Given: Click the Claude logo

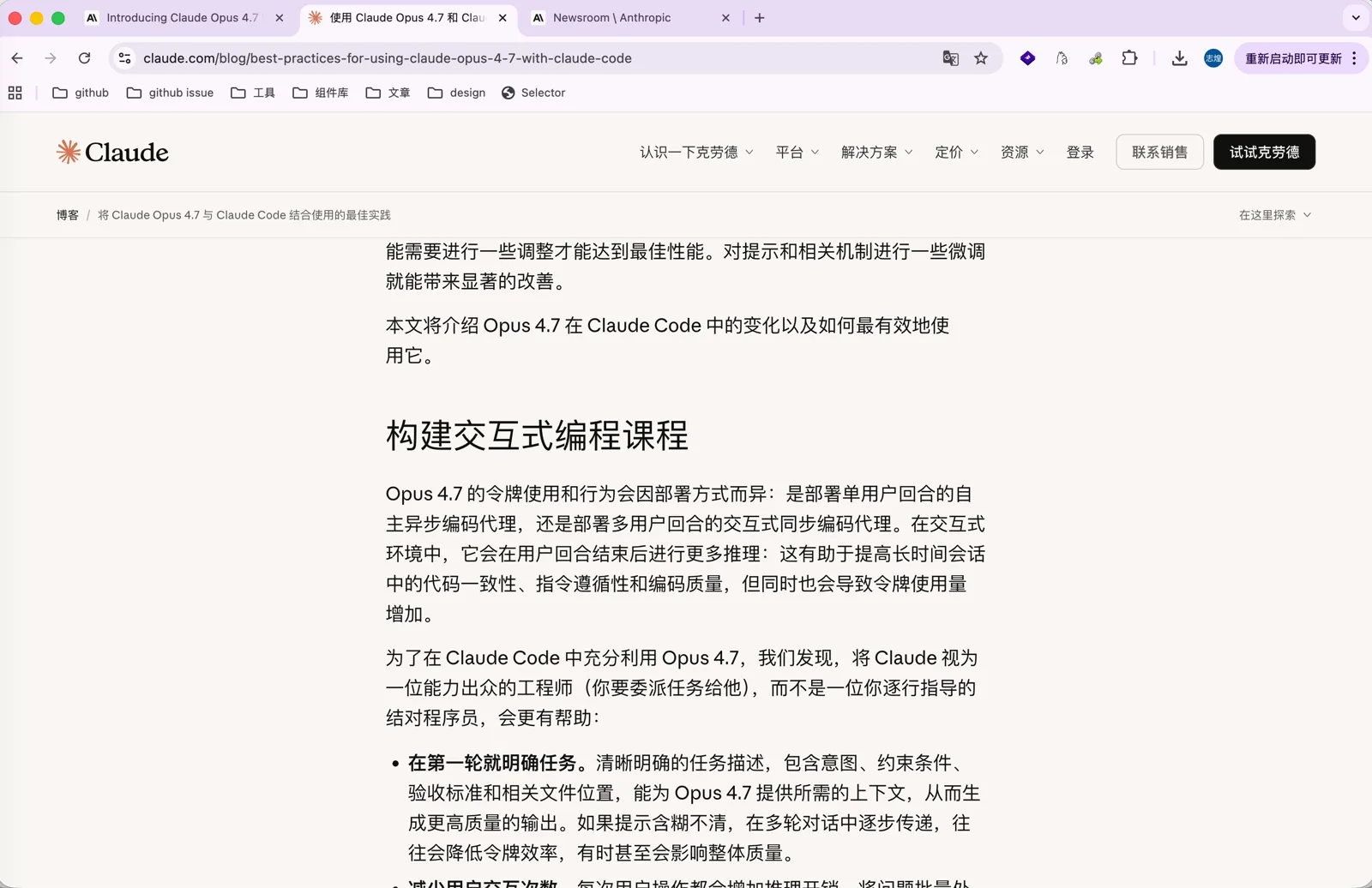Looking at the screenshot, I should tap(112, 152).
